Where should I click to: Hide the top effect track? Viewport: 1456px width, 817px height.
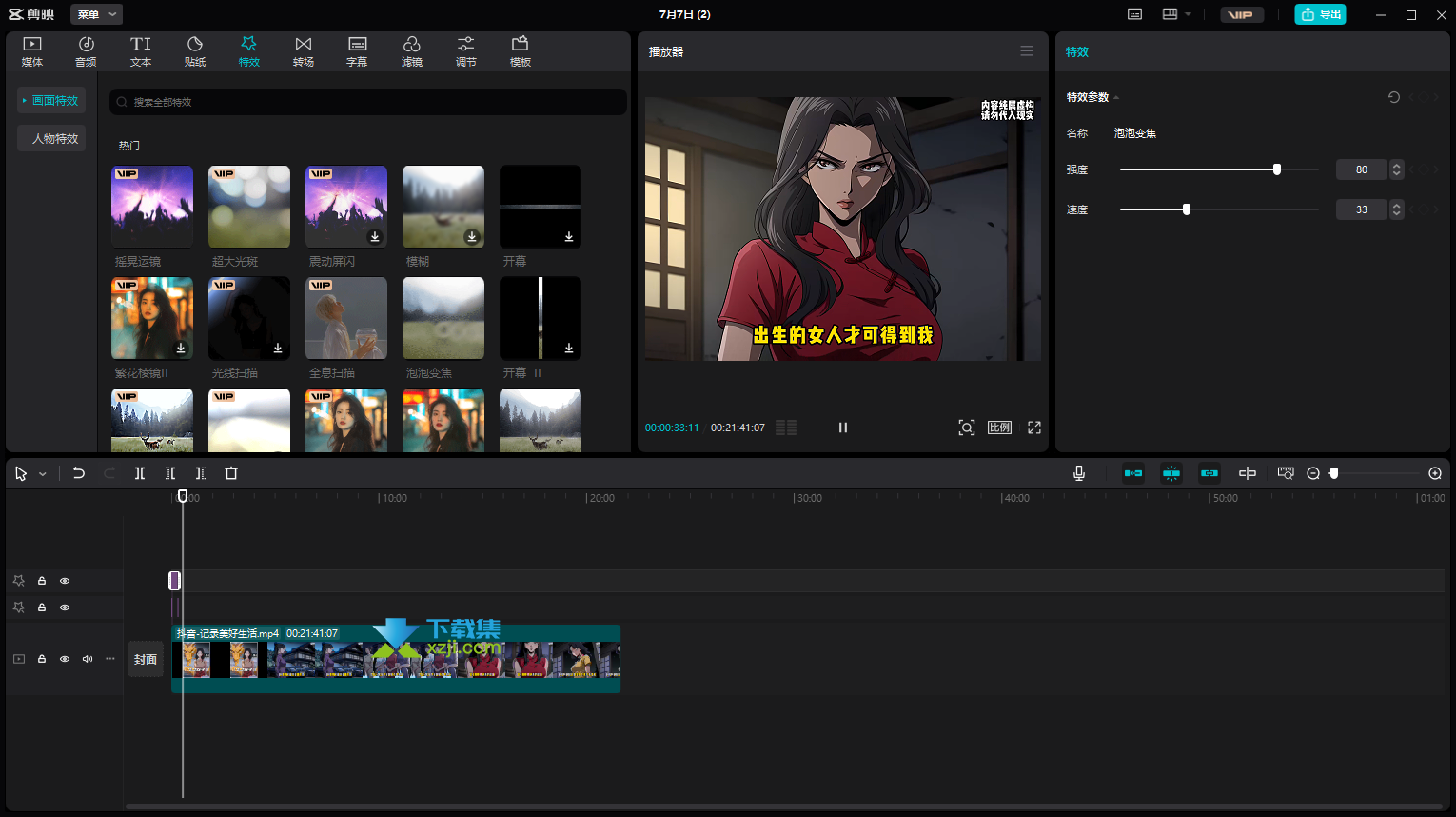point(65,581)
